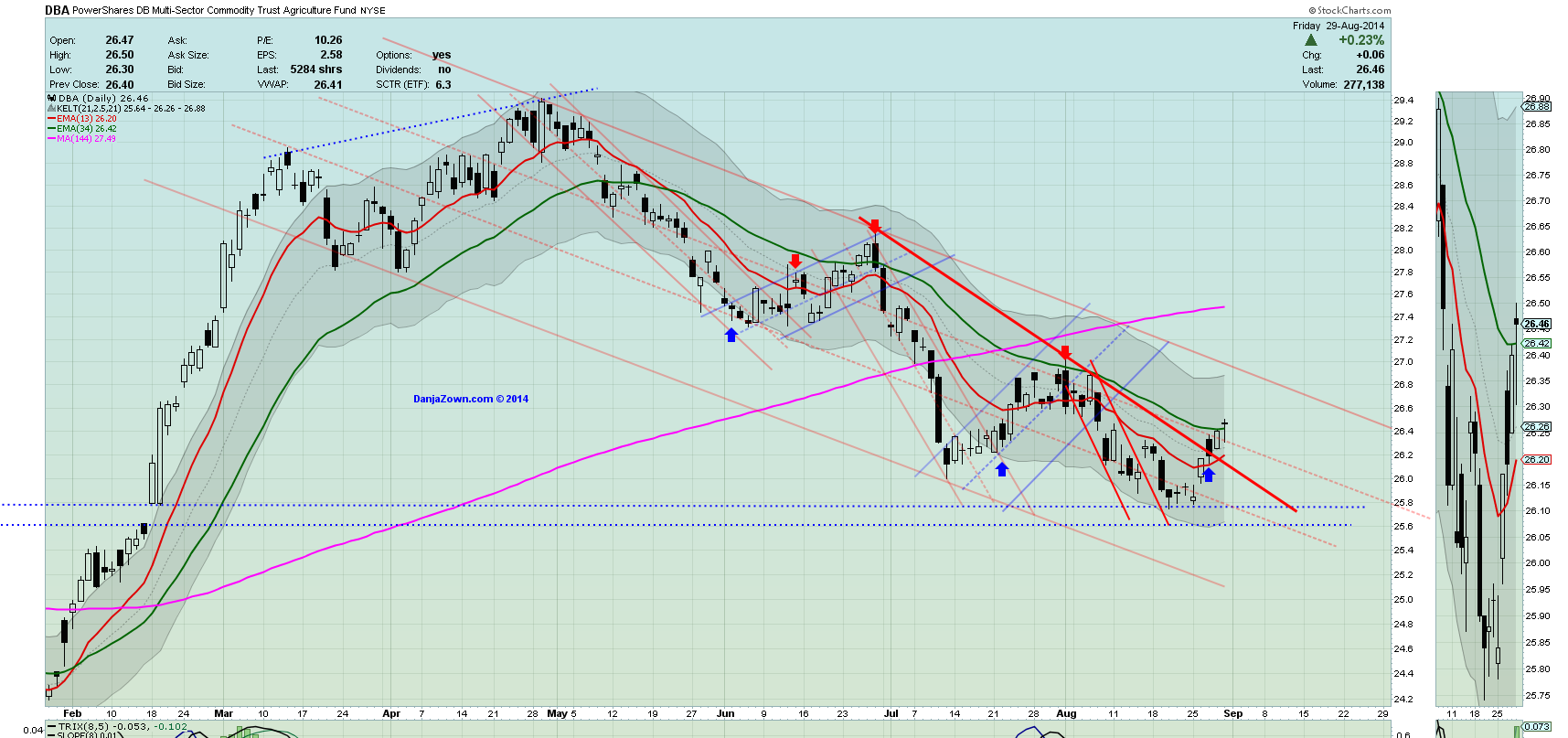Click the Low value 26.30
The width and height of the screenshot is (1568, 738).
pyautogui.click(x=119, y=70)
